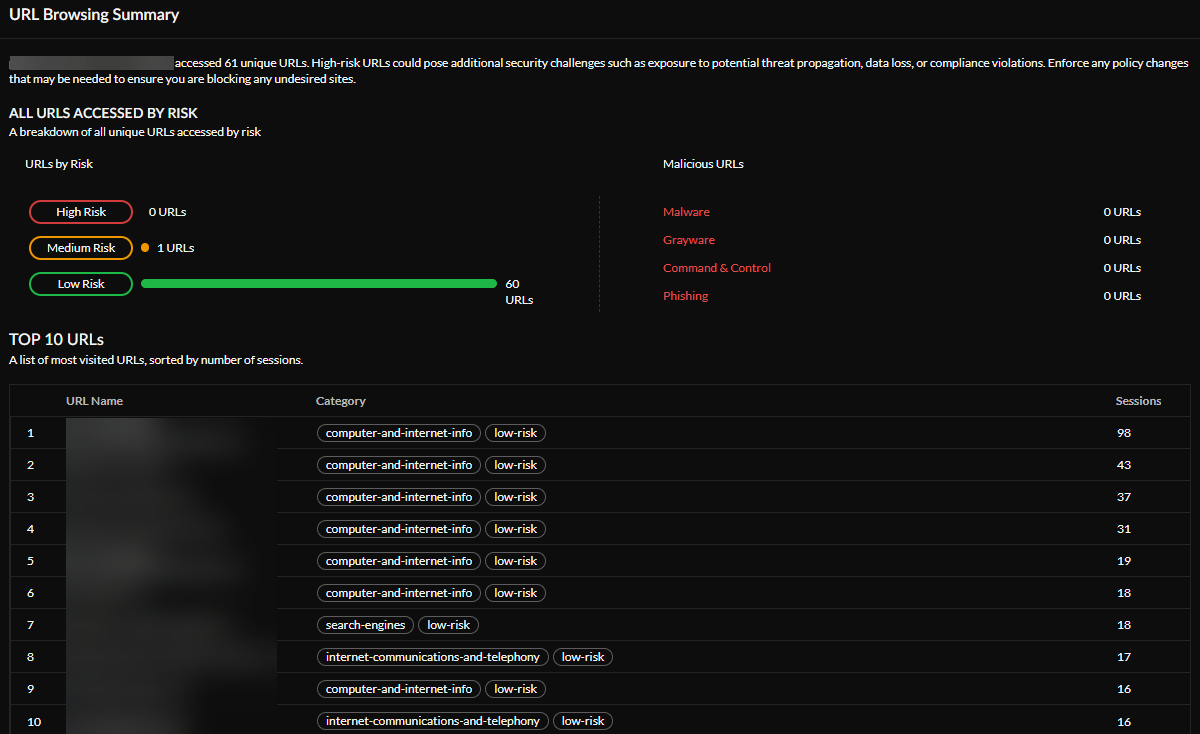Select the blurred URL name in row 7
Image resolution: width=1200 pixels, height=734 pixels.
pos(170,625)
